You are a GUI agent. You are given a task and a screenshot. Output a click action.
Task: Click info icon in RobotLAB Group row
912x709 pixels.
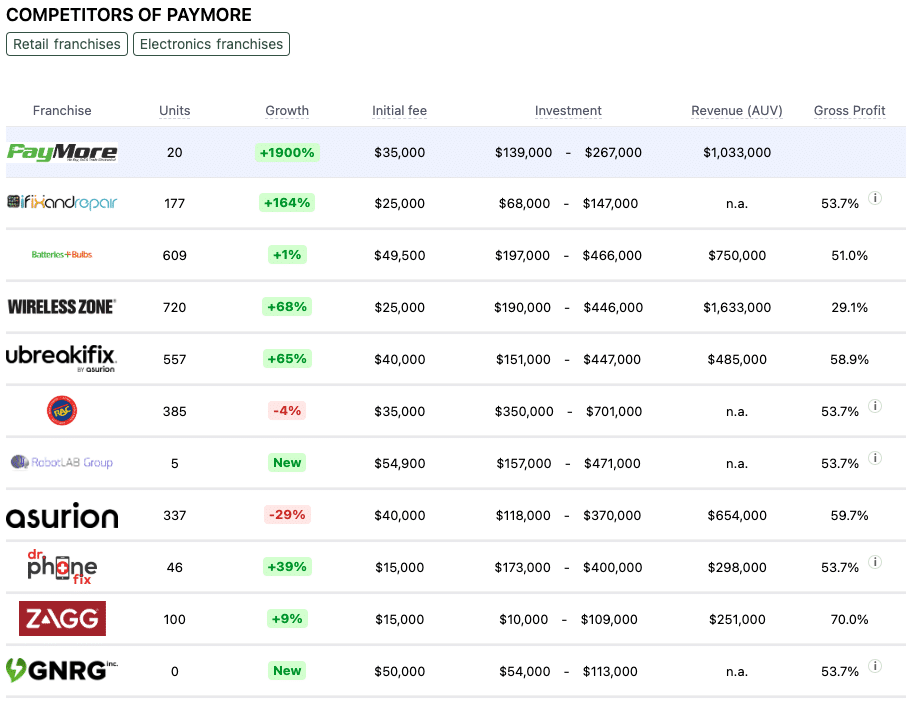click(x=875, y=458)
